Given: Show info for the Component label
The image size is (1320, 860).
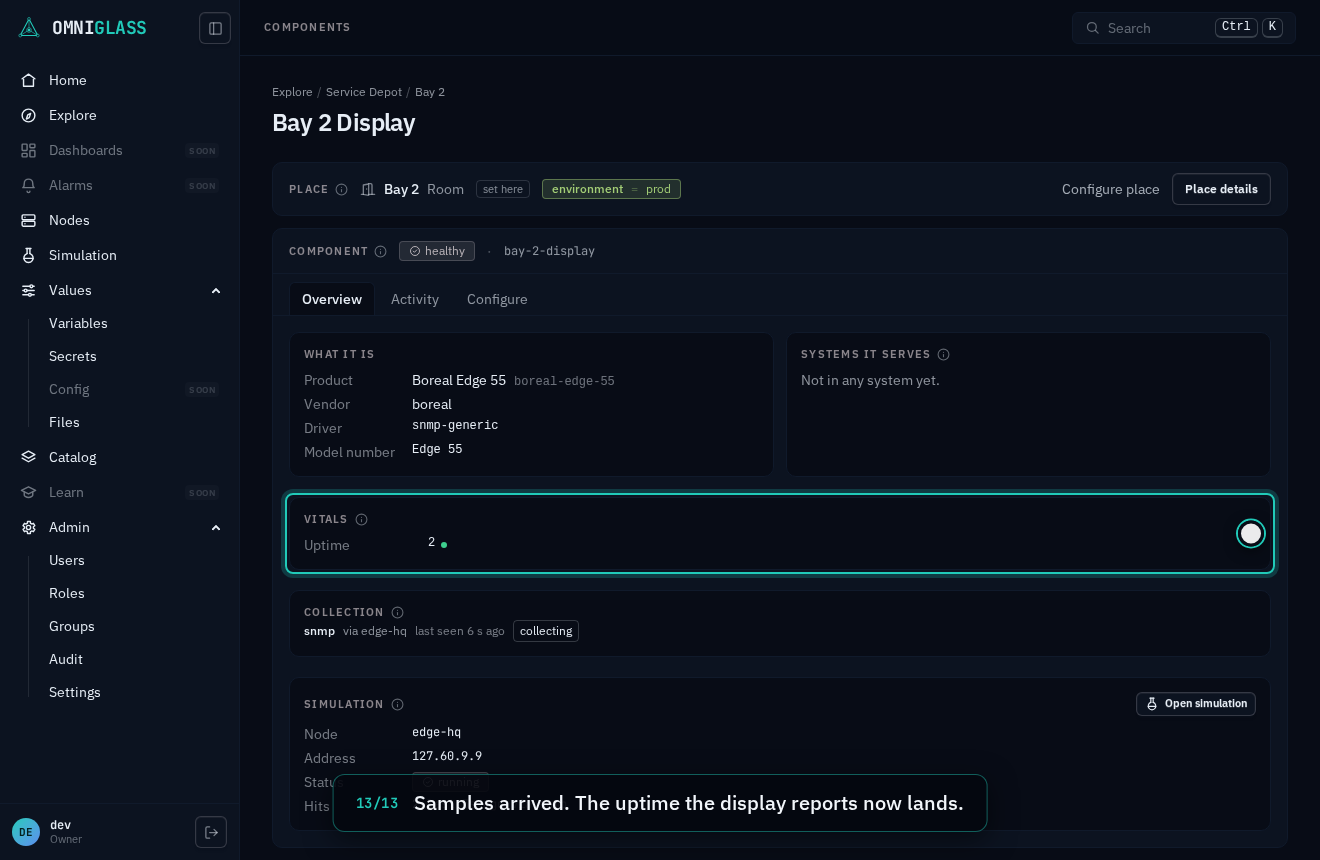Looking at the screenshot, I should [x=380, y=251].
